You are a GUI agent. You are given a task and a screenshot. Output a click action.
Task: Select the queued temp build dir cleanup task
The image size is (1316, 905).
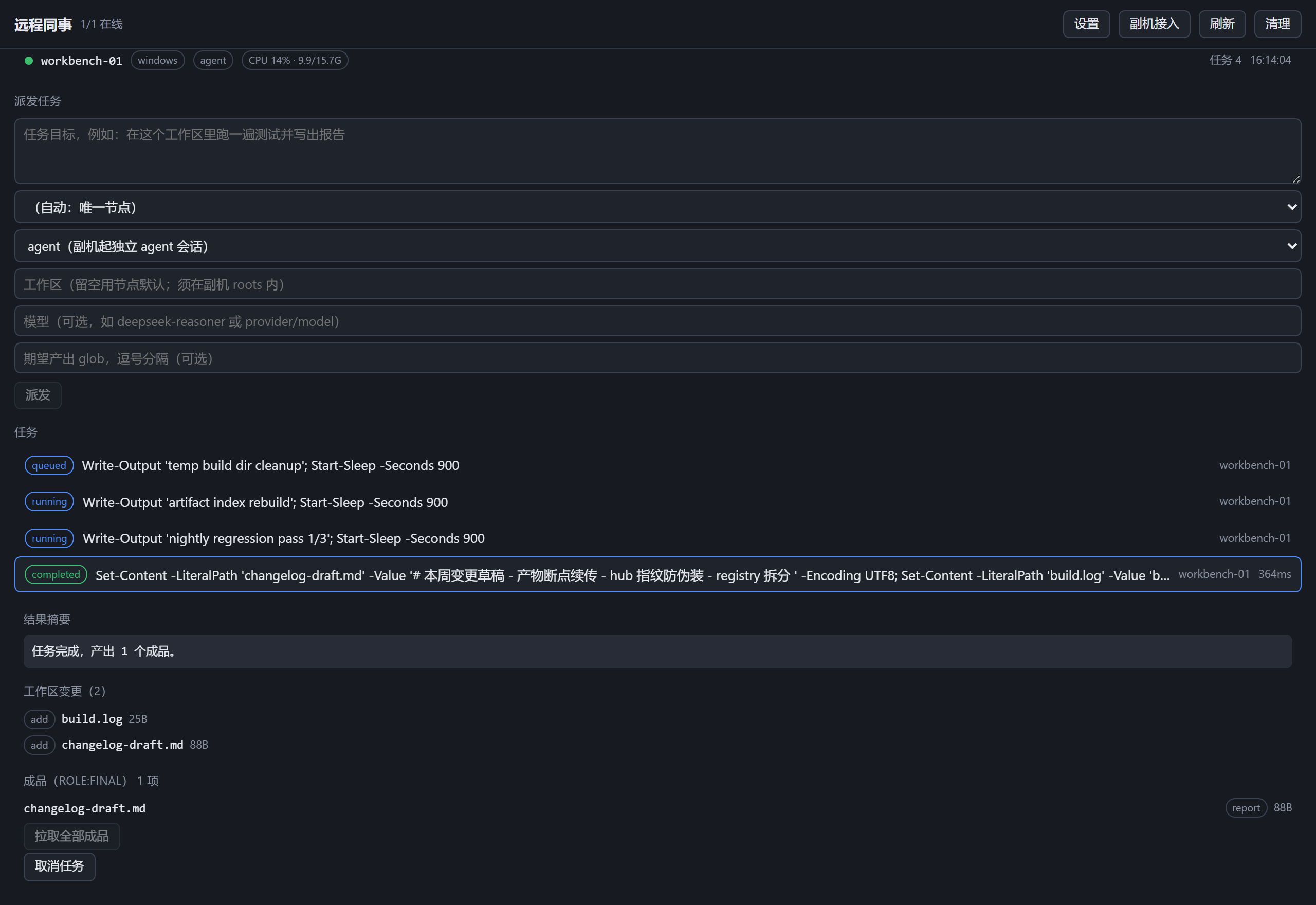(657, 465)
